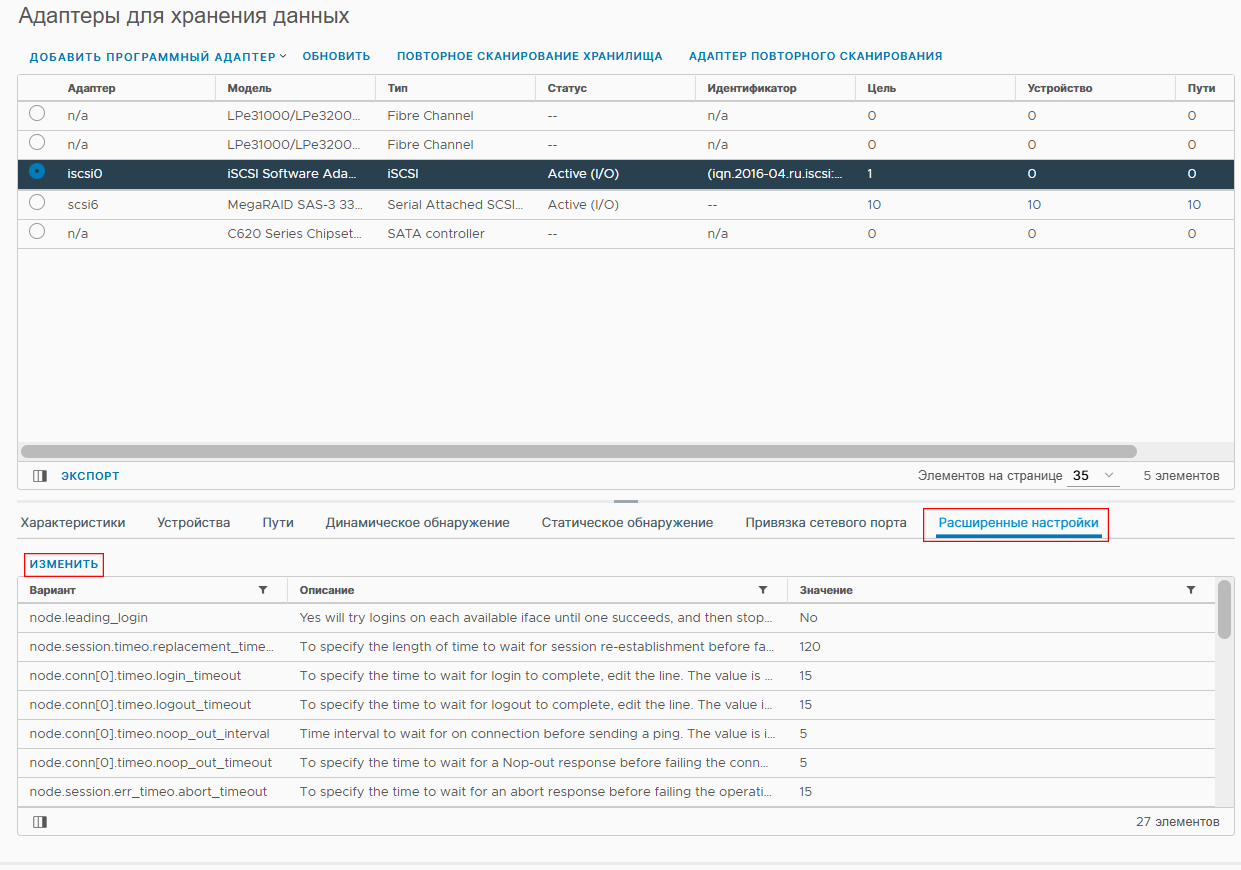Filter the Описание column

pyautogui.click(x=763, y=590)
